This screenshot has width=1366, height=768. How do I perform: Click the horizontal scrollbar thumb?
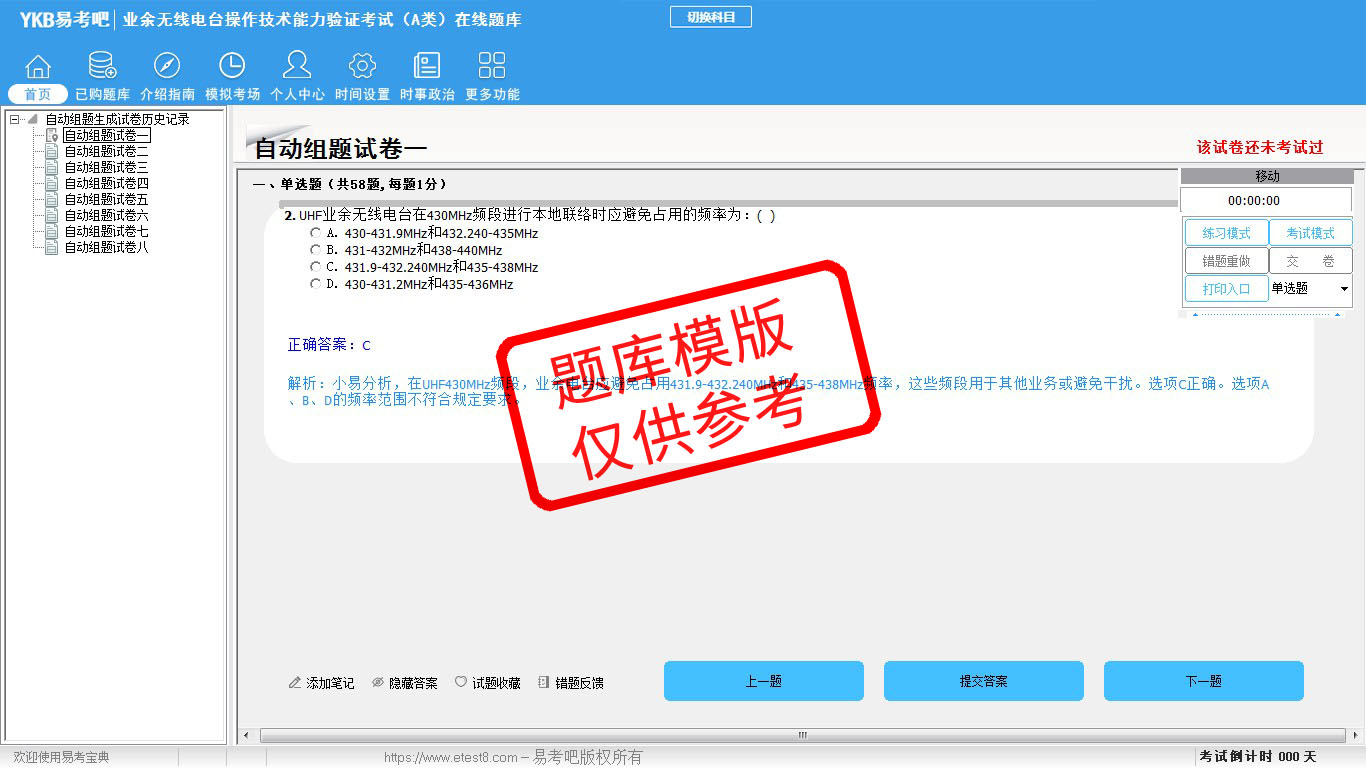[x=801, y=736]
